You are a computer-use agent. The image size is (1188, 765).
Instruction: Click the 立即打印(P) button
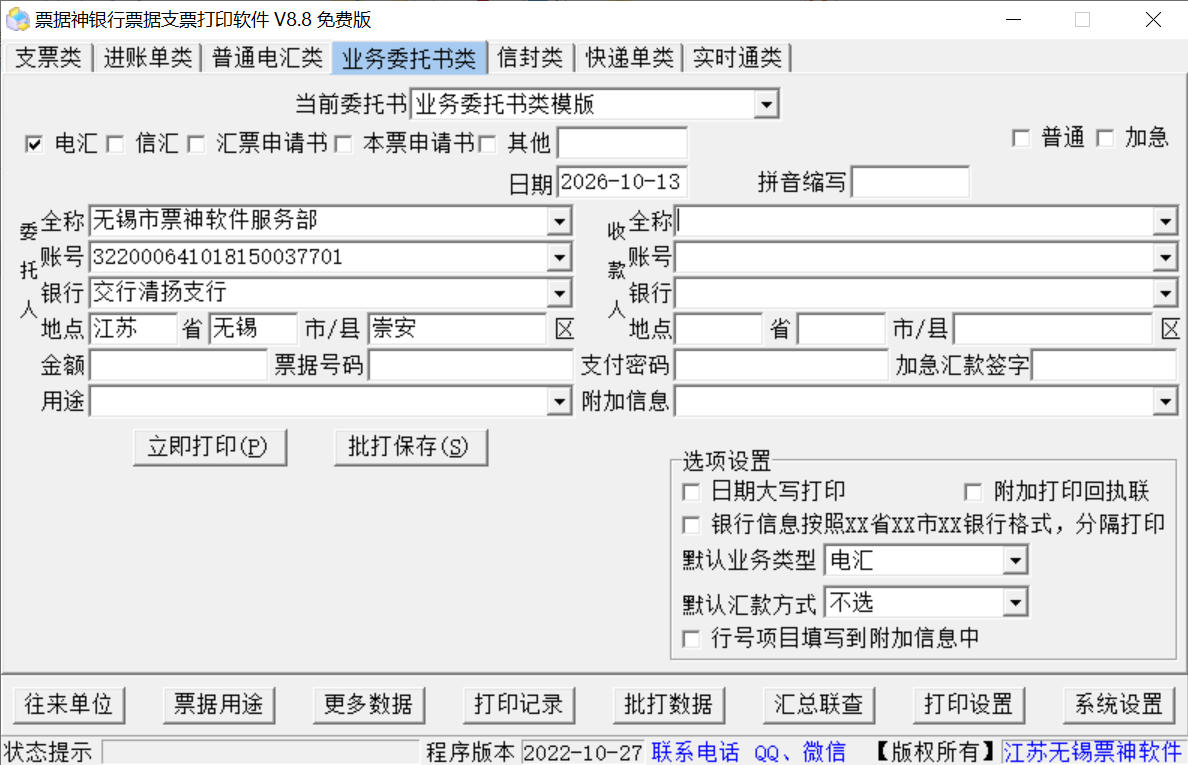point(210,447)
